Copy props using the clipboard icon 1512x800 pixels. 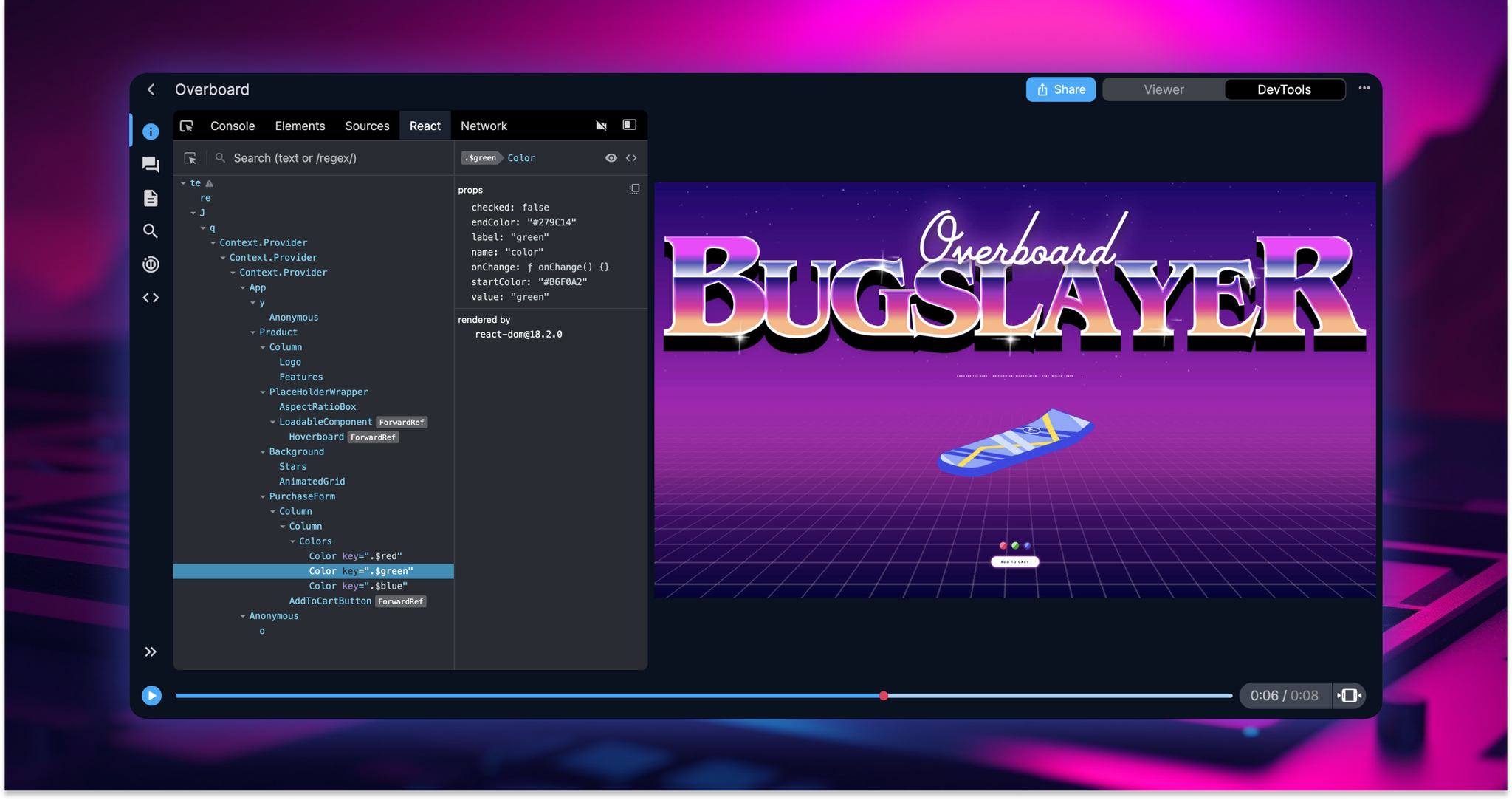click(634, 189)
